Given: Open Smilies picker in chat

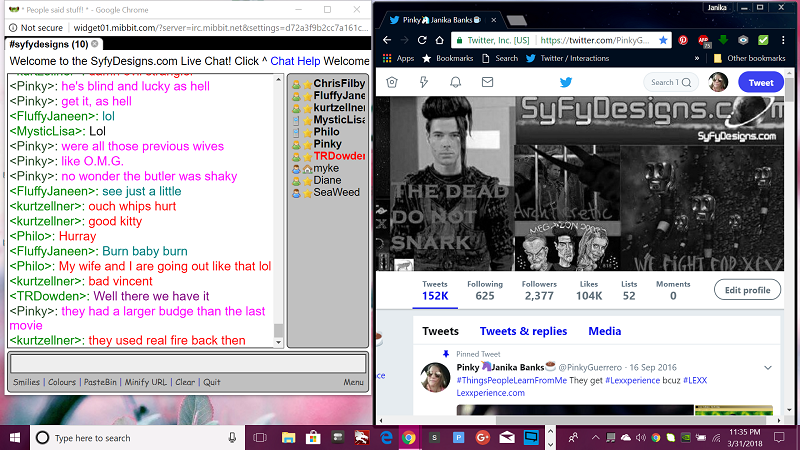Looking at the screenshot, I should tap(27, 382).
